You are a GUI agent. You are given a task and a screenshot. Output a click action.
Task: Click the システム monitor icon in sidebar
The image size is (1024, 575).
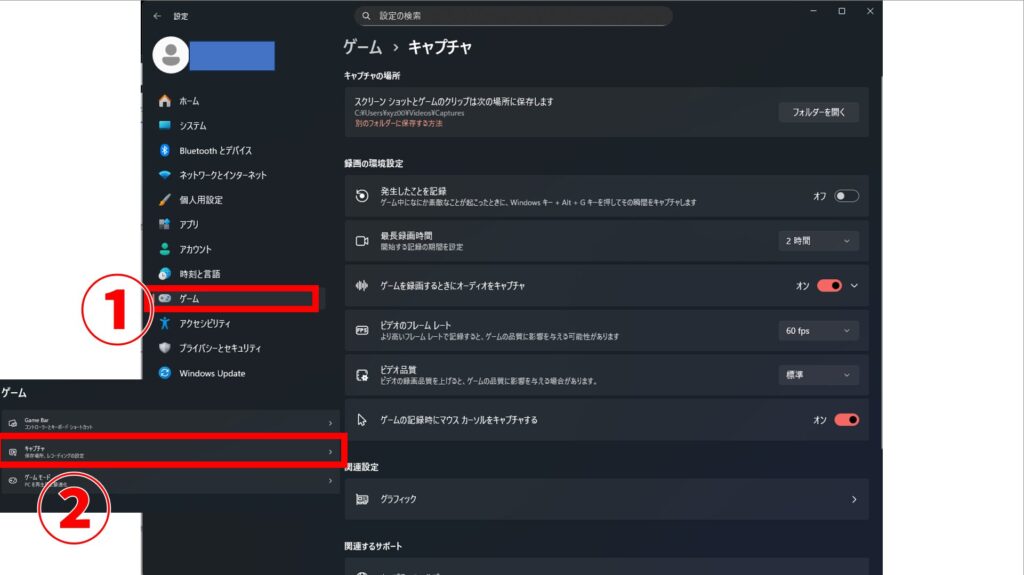[165, 125]
